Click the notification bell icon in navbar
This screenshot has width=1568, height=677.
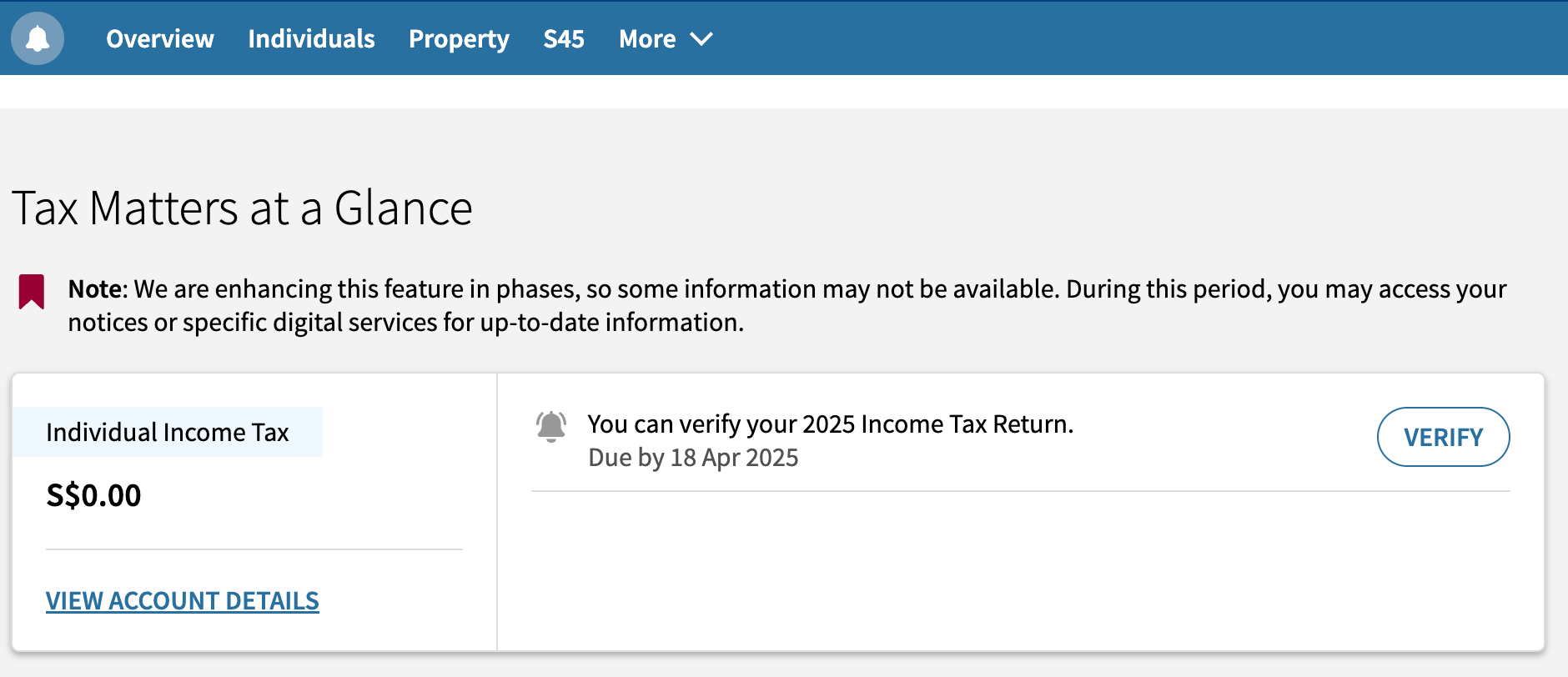(x=38, y=38)
